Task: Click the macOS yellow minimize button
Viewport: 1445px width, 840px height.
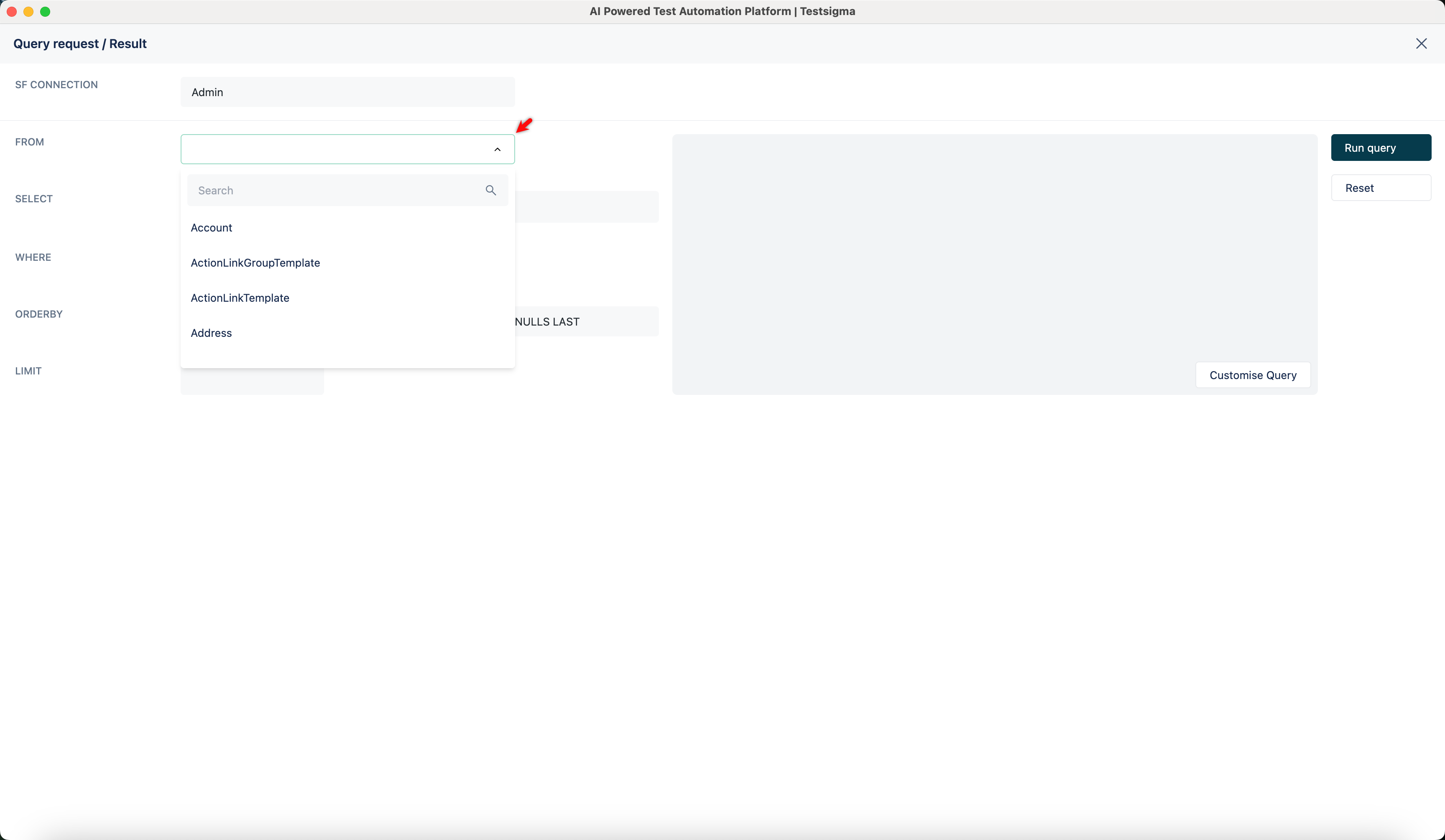Action: click(28, 11)
